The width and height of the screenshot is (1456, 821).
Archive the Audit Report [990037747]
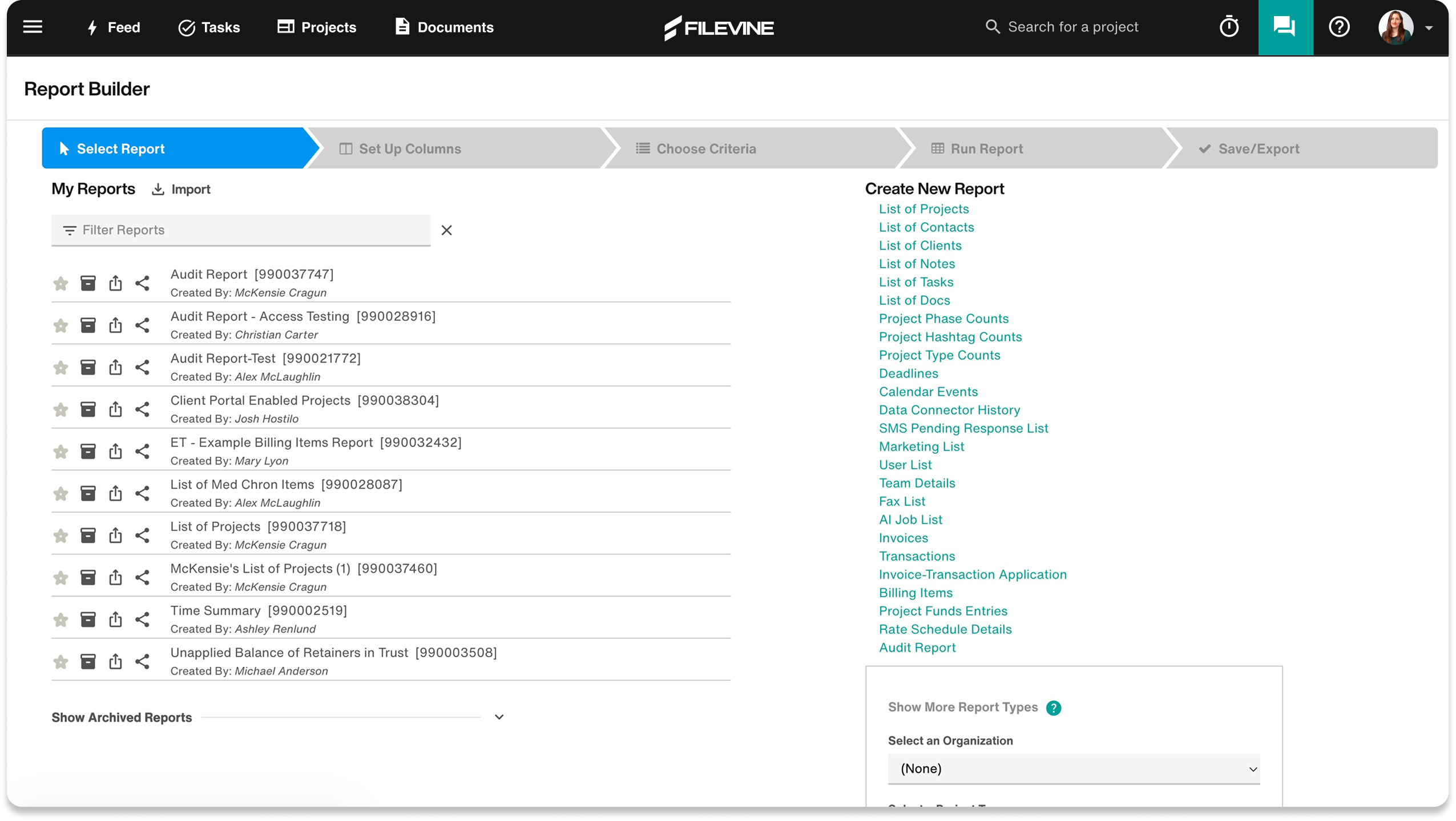(88, 283)
